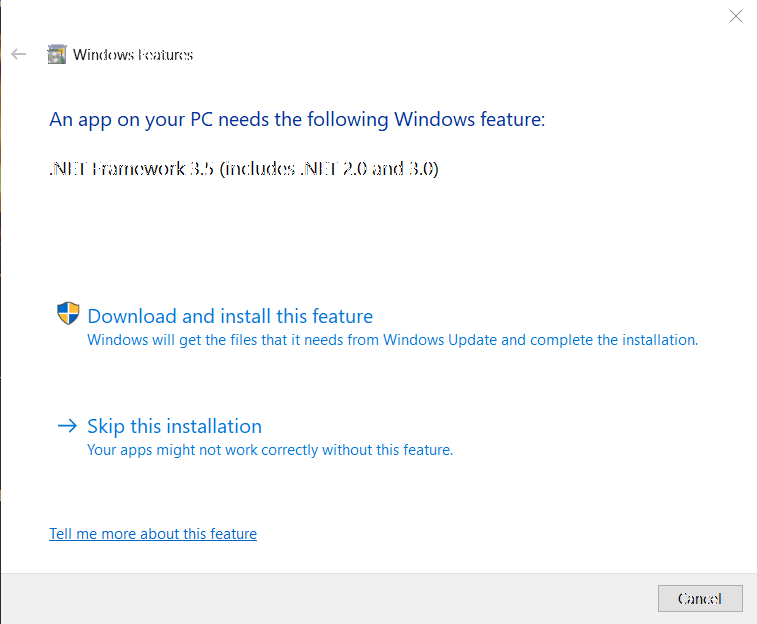Viewport: 757px width, 624px height.
Task: Cancel the Windows feature prompt
Action: click(x=700, y=598)
